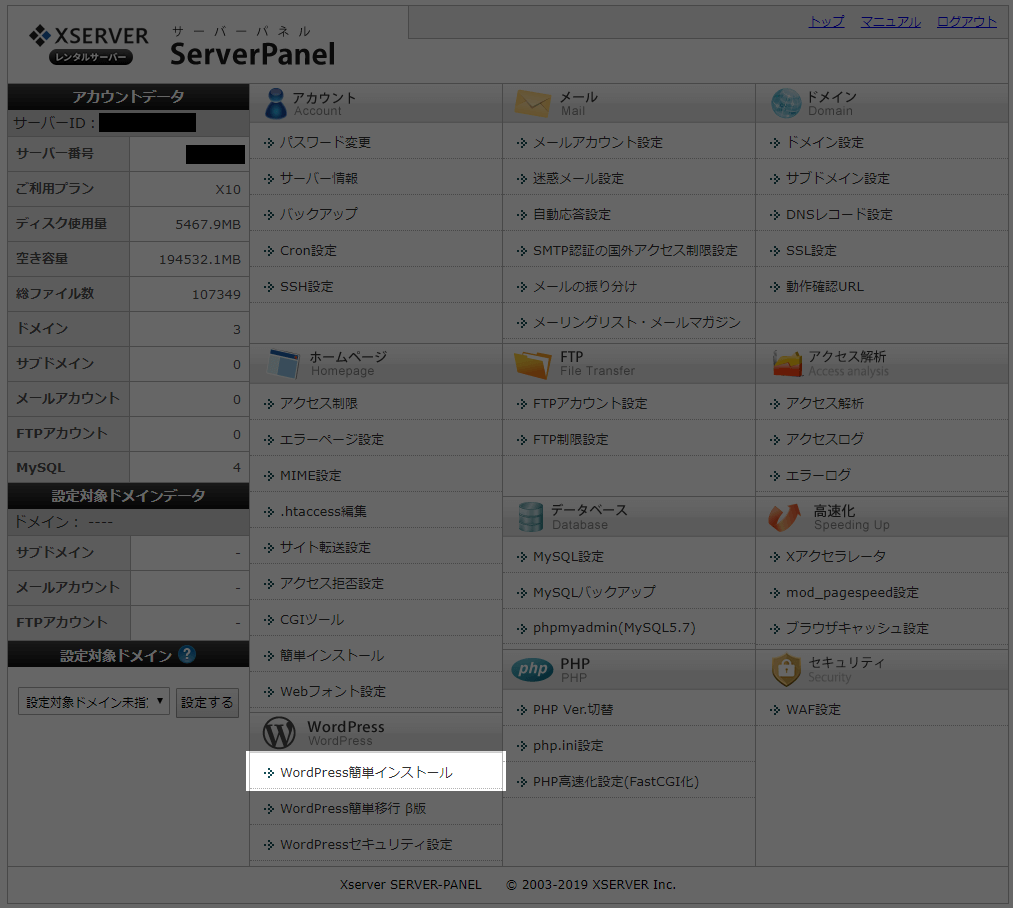Open the マニュアル link
This screenshot has width=1013, height=908.
(891, 21)
